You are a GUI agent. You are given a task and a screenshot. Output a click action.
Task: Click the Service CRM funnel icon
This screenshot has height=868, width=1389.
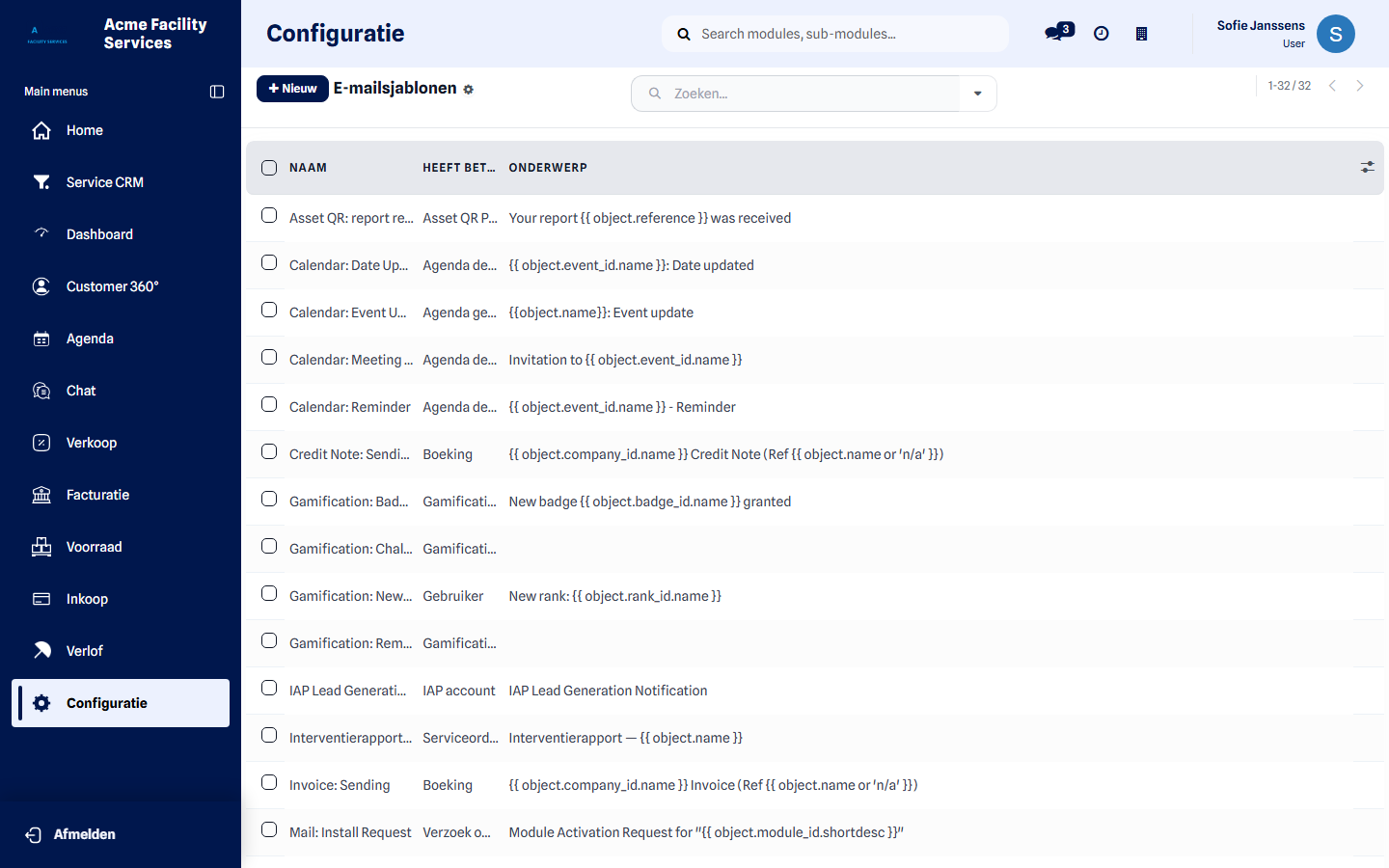point(41,182)
